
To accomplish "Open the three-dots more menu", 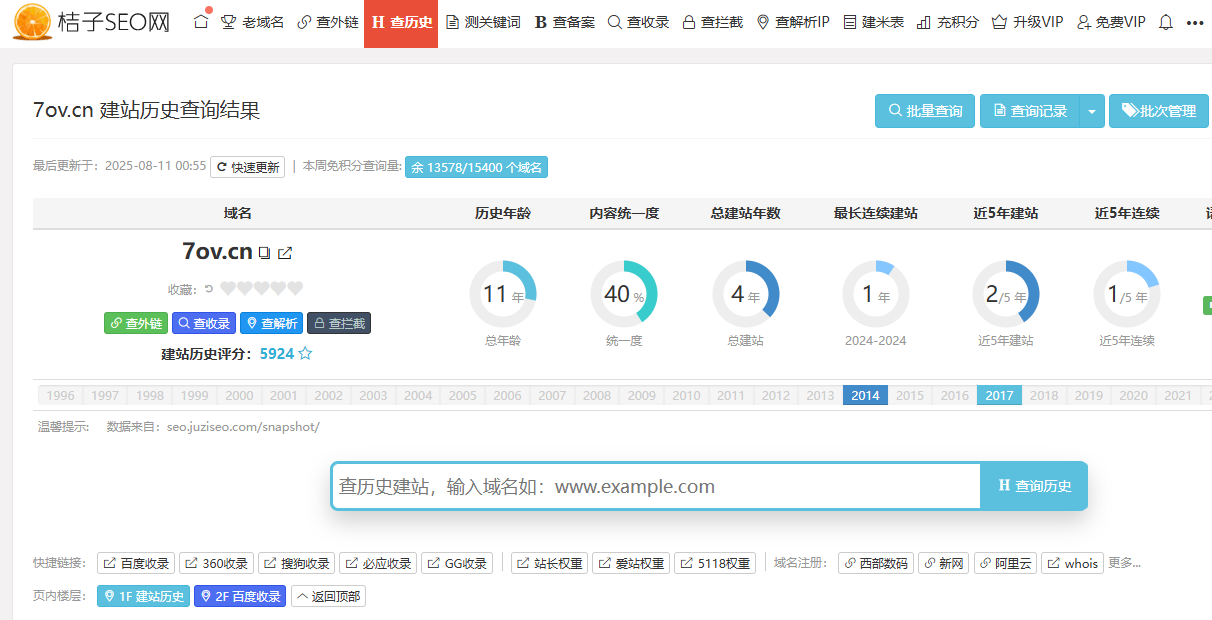I will tap(1194, 22).
